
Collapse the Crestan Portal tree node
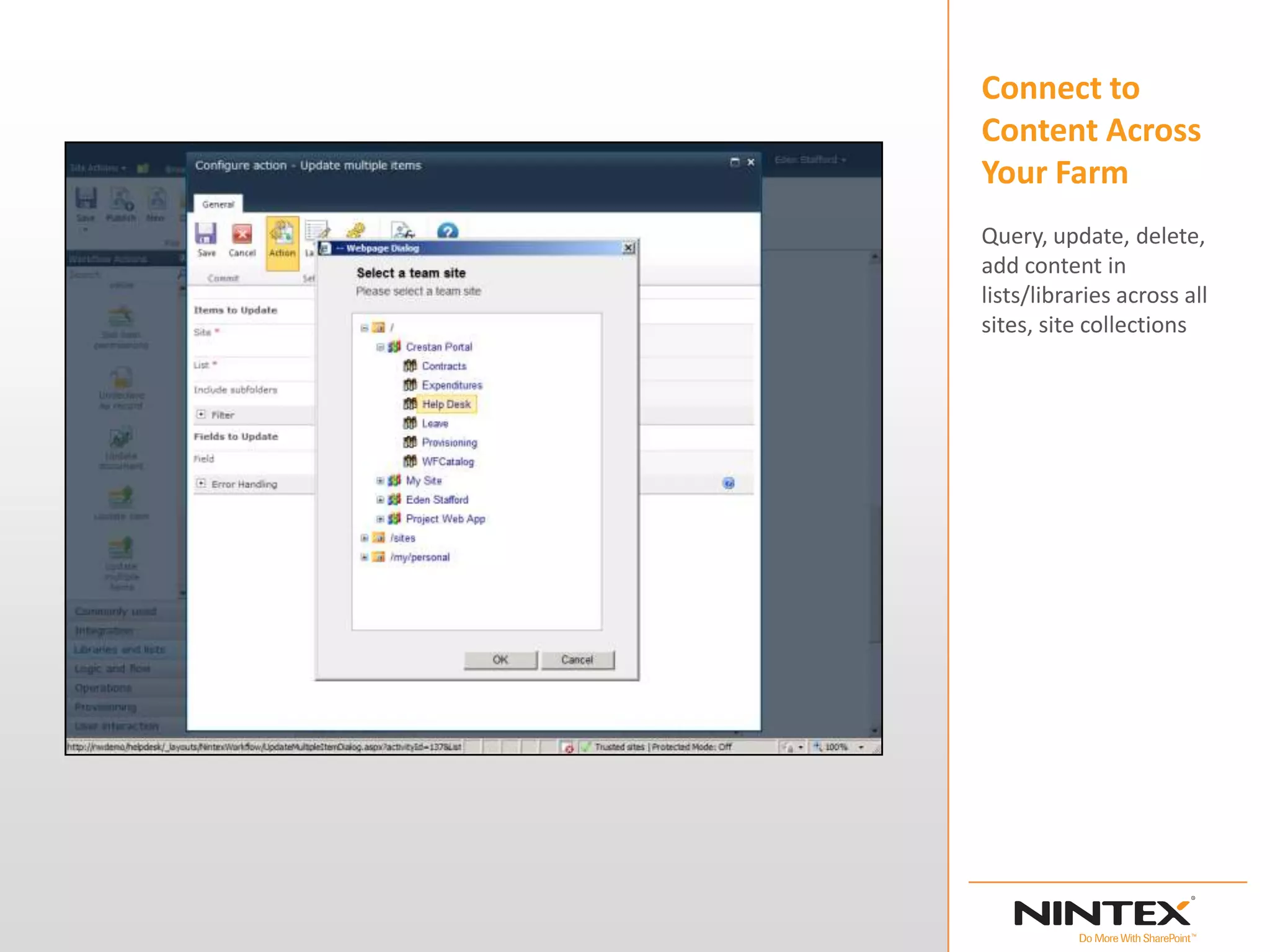click(380, 347)
